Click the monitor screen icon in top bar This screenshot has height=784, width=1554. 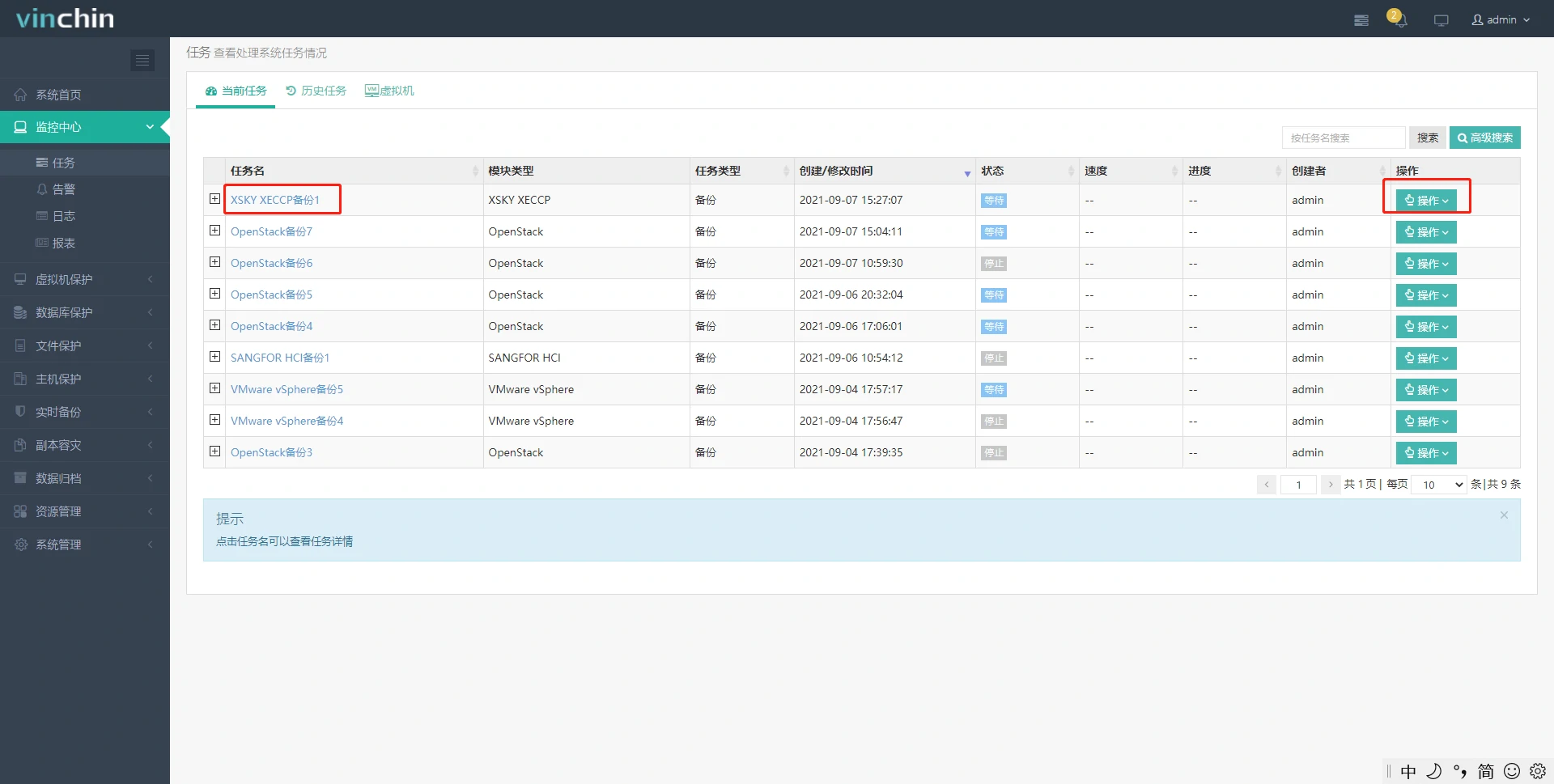[x=1441, y=20]
